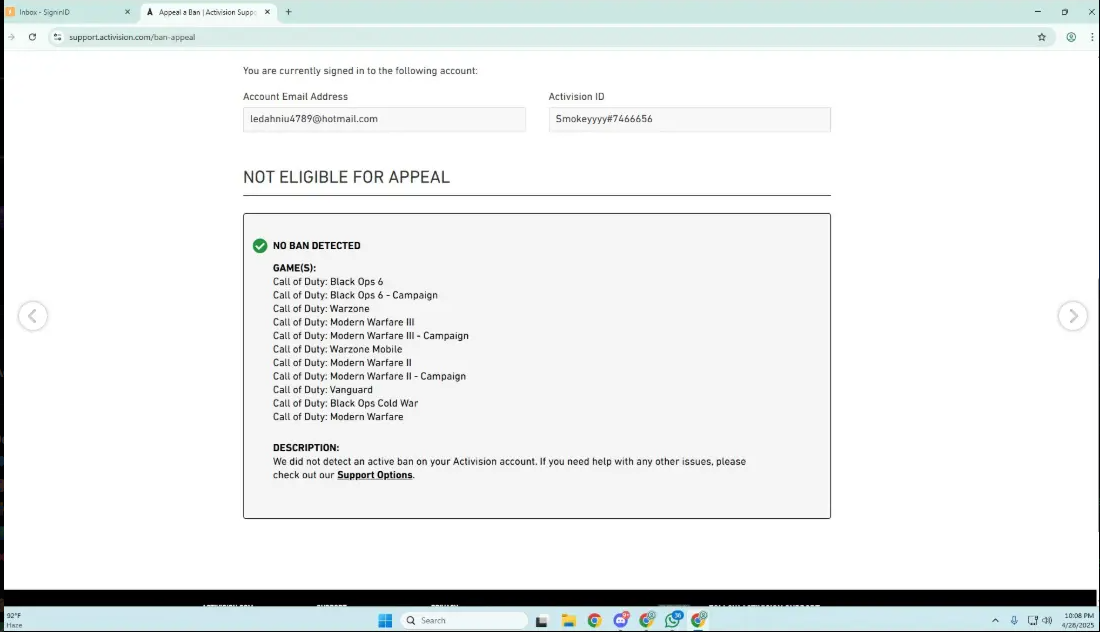This screenshot has width=1100, height=632.
Task: Click the site information icon in the address bar
Action: click(58, 37)
